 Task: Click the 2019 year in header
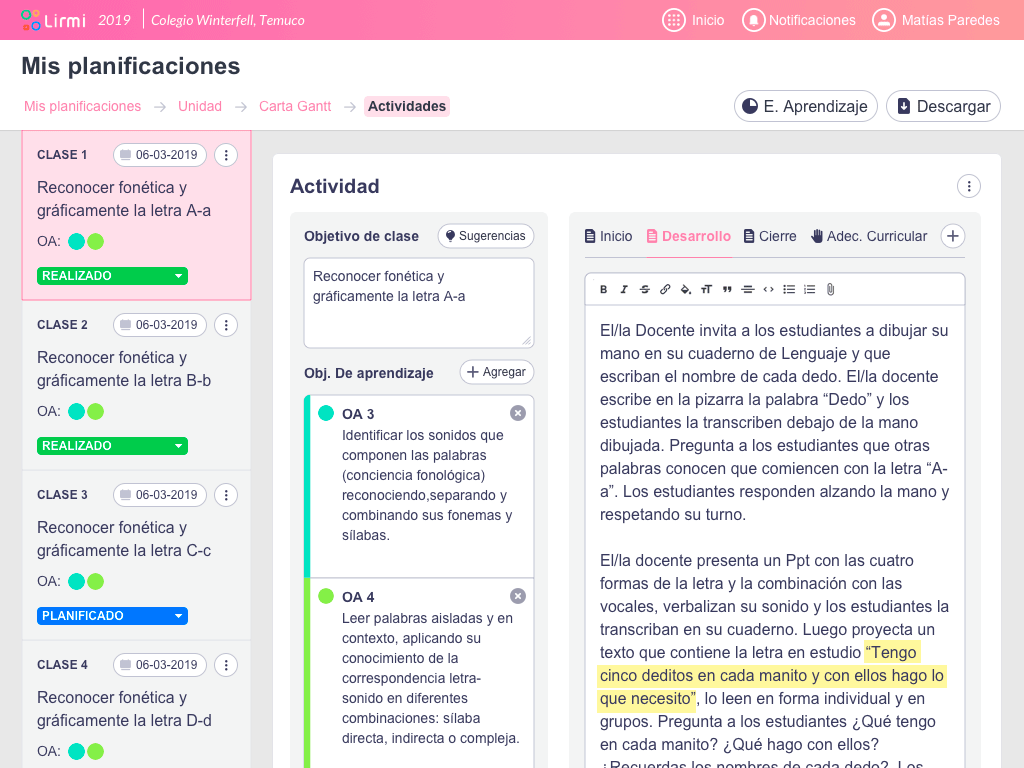114,20
